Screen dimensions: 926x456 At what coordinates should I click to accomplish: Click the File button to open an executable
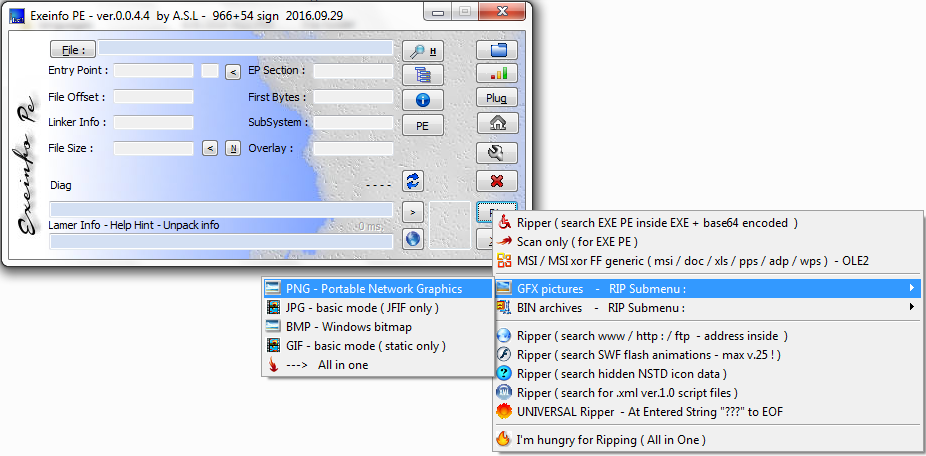[x=73, y=49]
